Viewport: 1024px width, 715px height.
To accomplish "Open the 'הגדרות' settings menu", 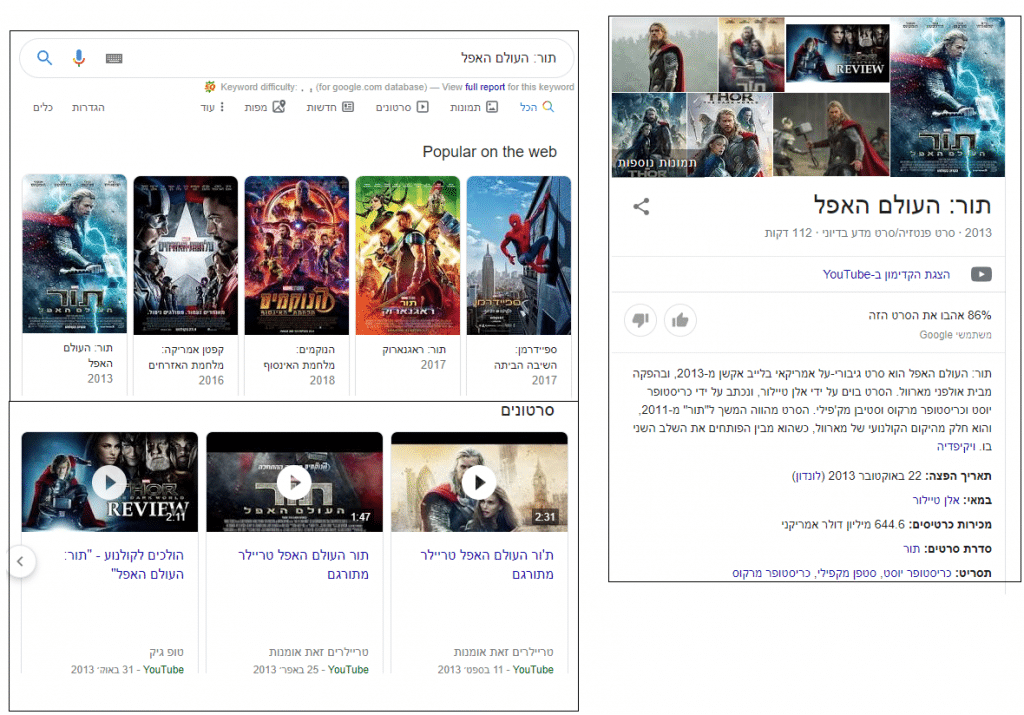I will tap(88, 107).
